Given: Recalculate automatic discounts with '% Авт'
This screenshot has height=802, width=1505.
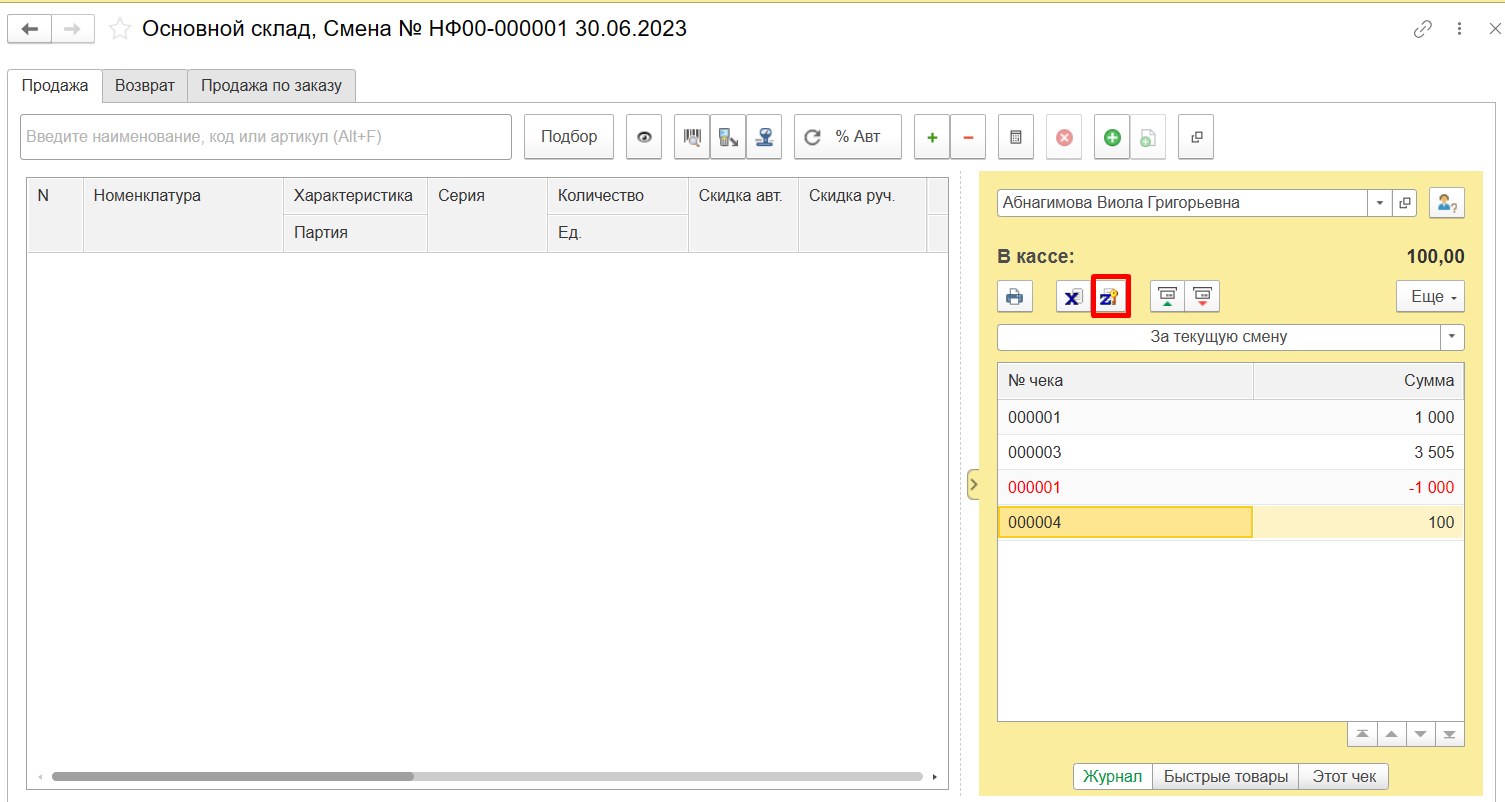Looking at the screenshot, I should coord(847,137).
